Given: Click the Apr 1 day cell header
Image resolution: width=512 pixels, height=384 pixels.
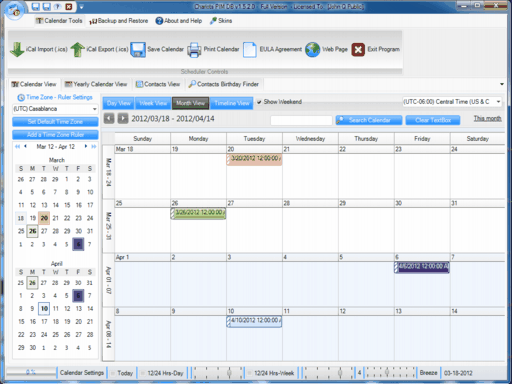Looking at the screenshot, I should 142,257.
